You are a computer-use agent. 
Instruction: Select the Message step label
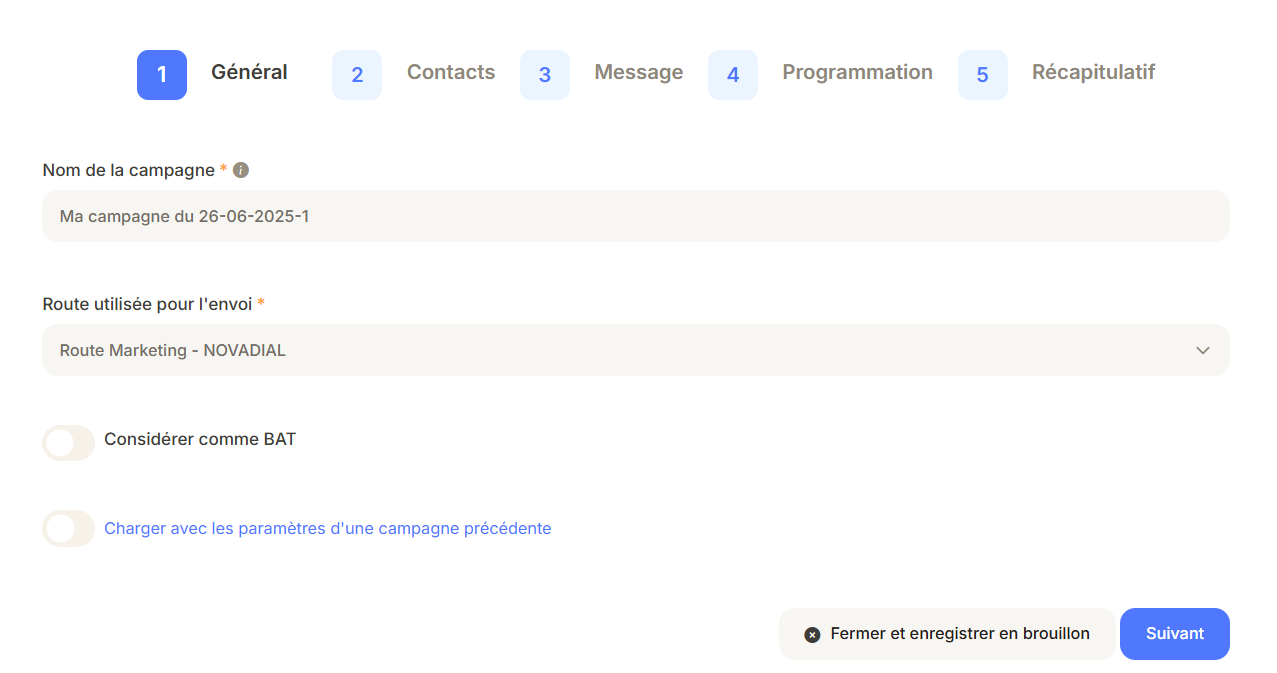[639, 72]
